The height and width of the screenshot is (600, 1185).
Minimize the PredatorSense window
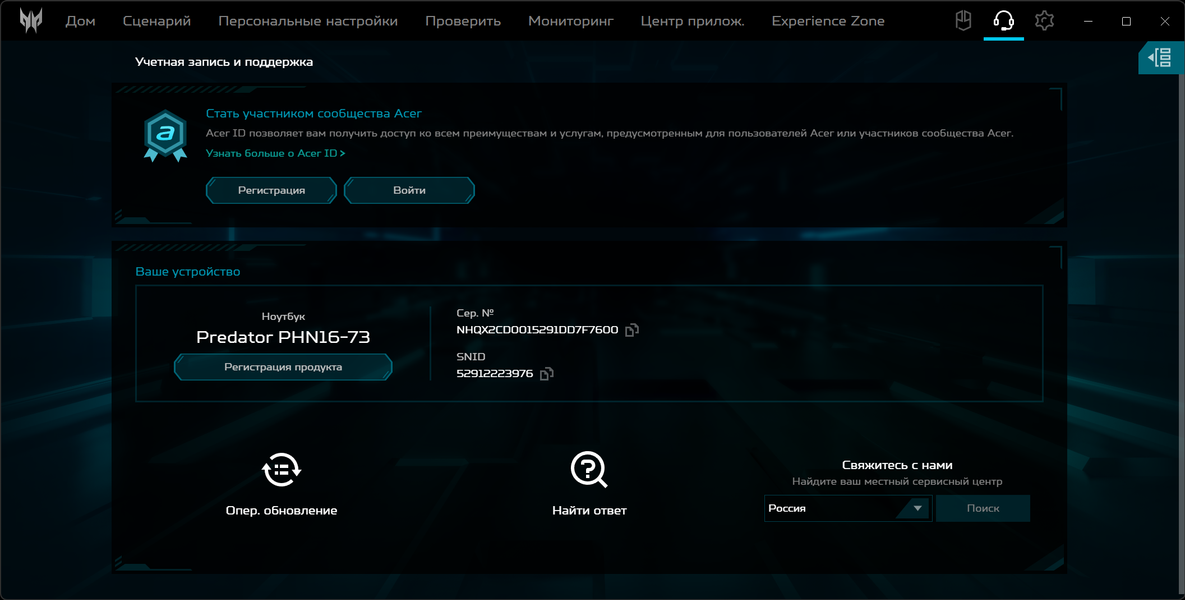coord(1088,21)
